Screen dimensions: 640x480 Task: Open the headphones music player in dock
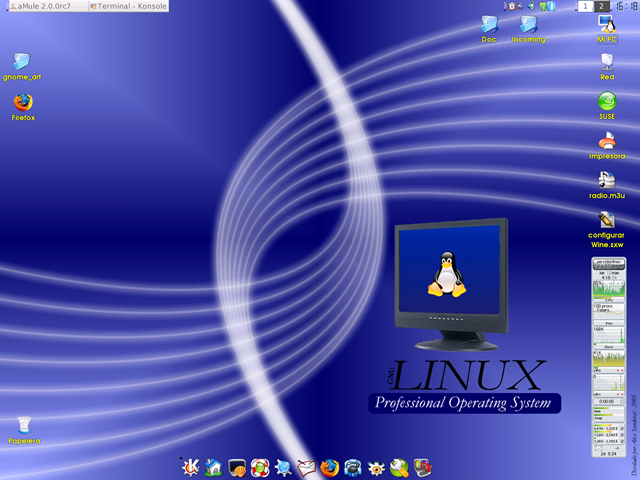coord(353,468)
